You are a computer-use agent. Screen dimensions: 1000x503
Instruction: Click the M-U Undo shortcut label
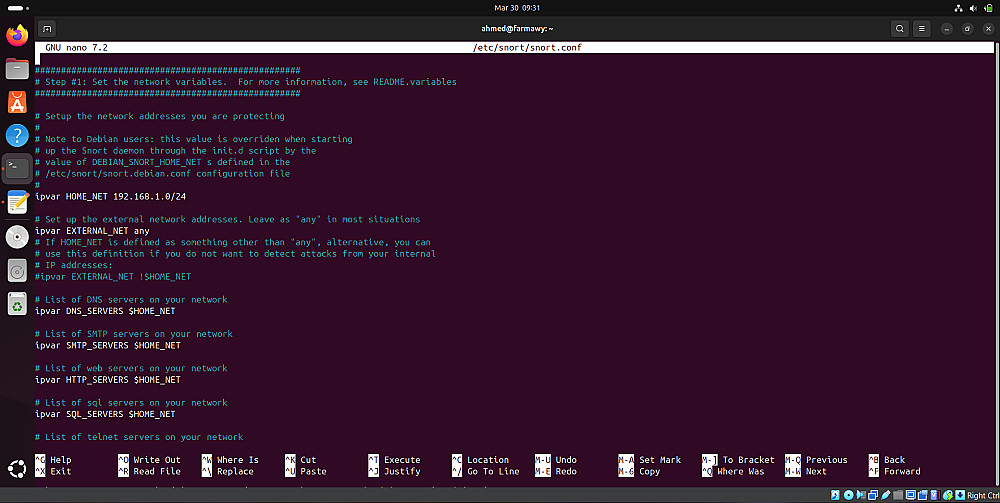(555, 460)
